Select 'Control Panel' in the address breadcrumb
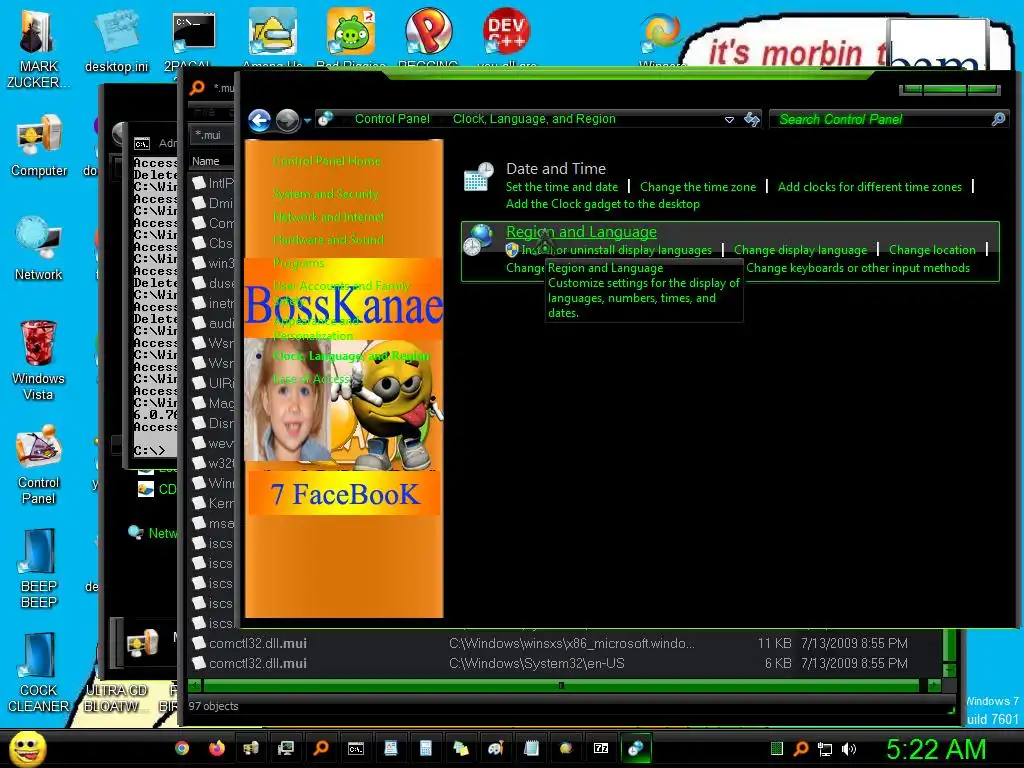Viewport: 1024px width, 768px height. tap(392, 119)
